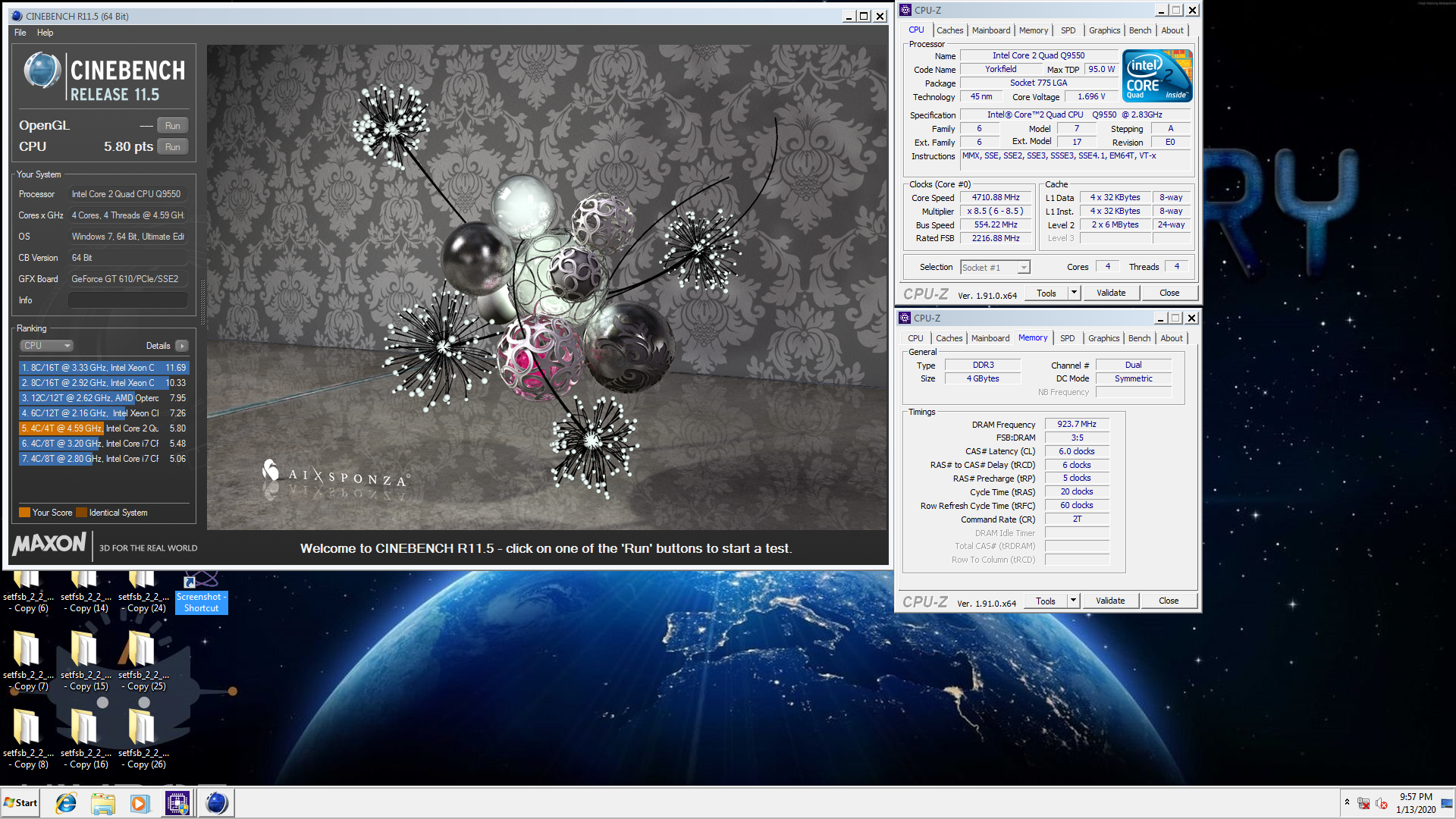Image resolution: width=1456 pixels, height=819 pixels.
Task: Click the MAXON logo
Action: [50, 544]
